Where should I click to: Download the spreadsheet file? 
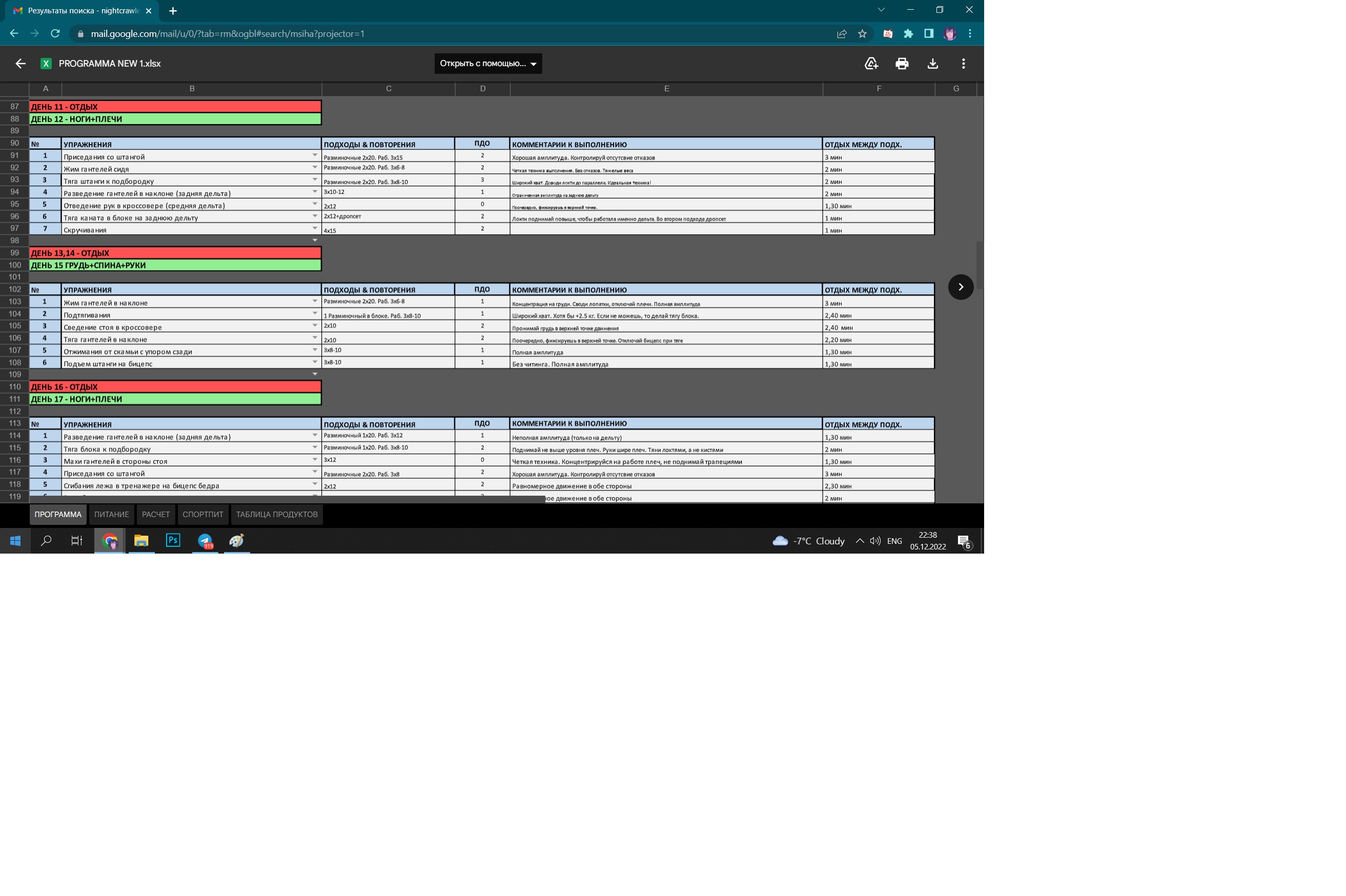point(932,64)
